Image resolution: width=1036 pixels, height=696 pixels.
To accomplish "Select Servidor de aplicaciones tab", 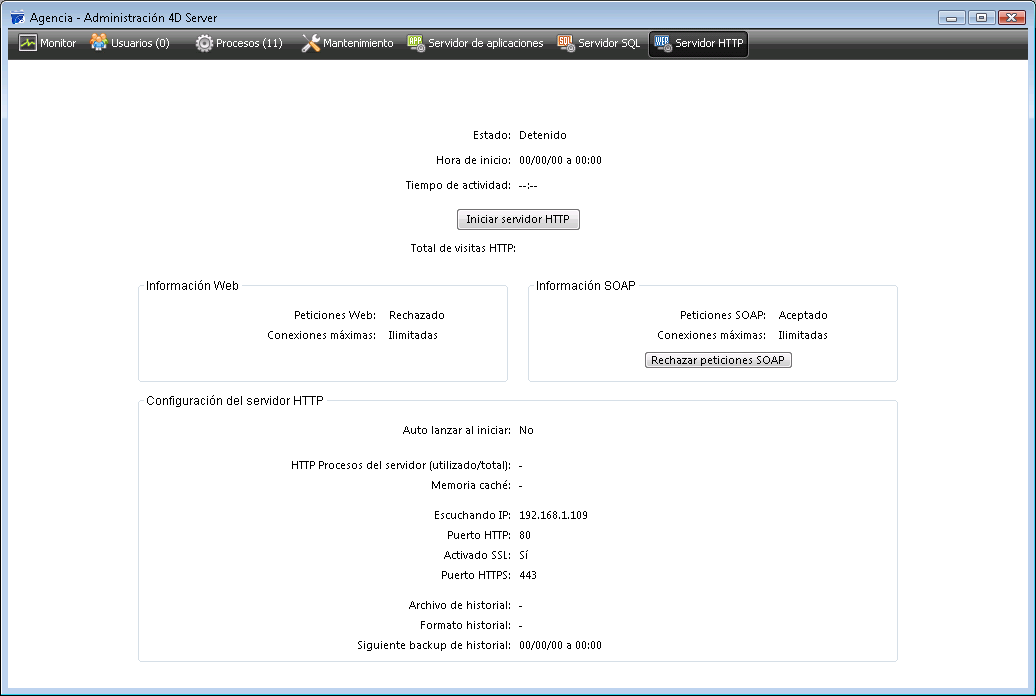I will (476, 44).
